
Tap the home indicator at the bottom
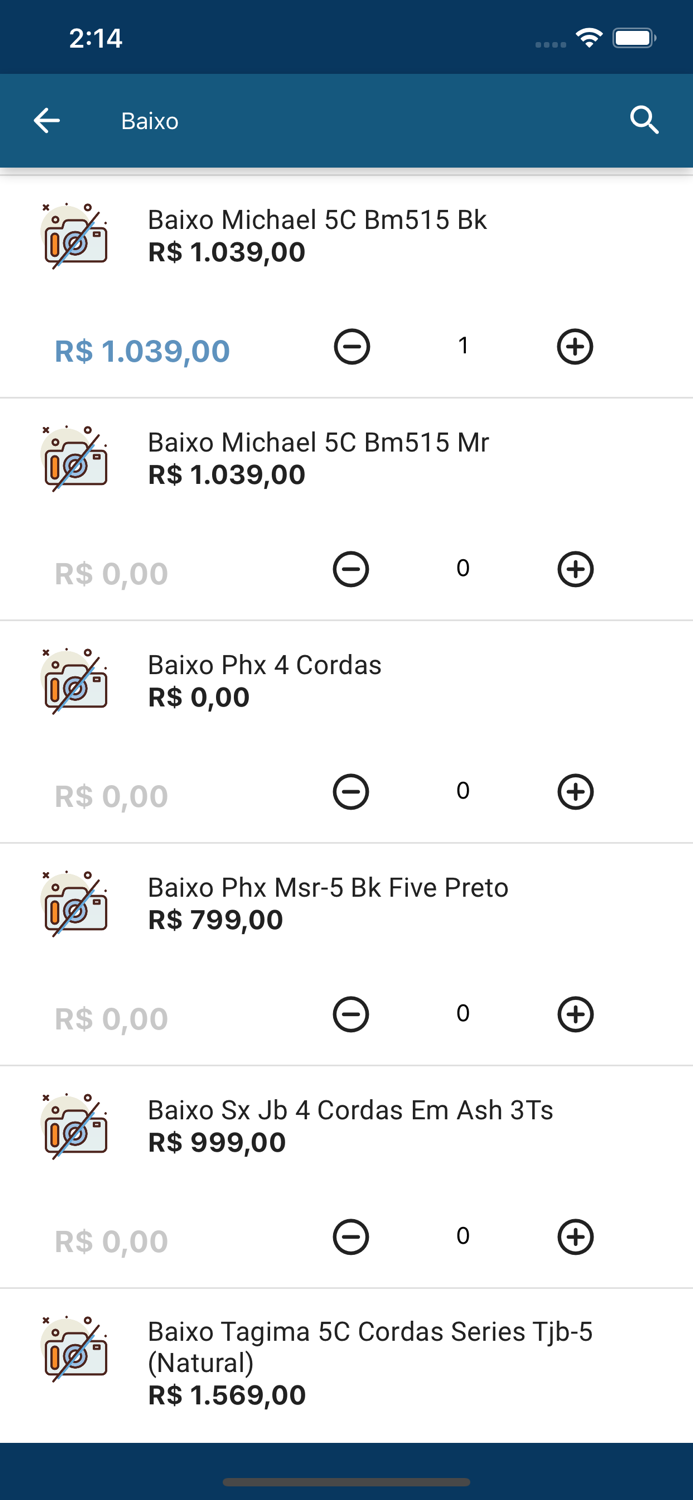pos(346,1483)
